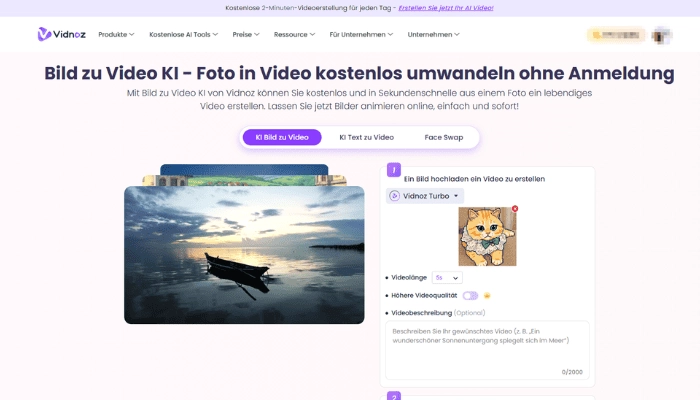This screenshot has width=700, height=400.
Task: Click the premium crown icon
Action: pyautogui.click(x=487, y=296)
